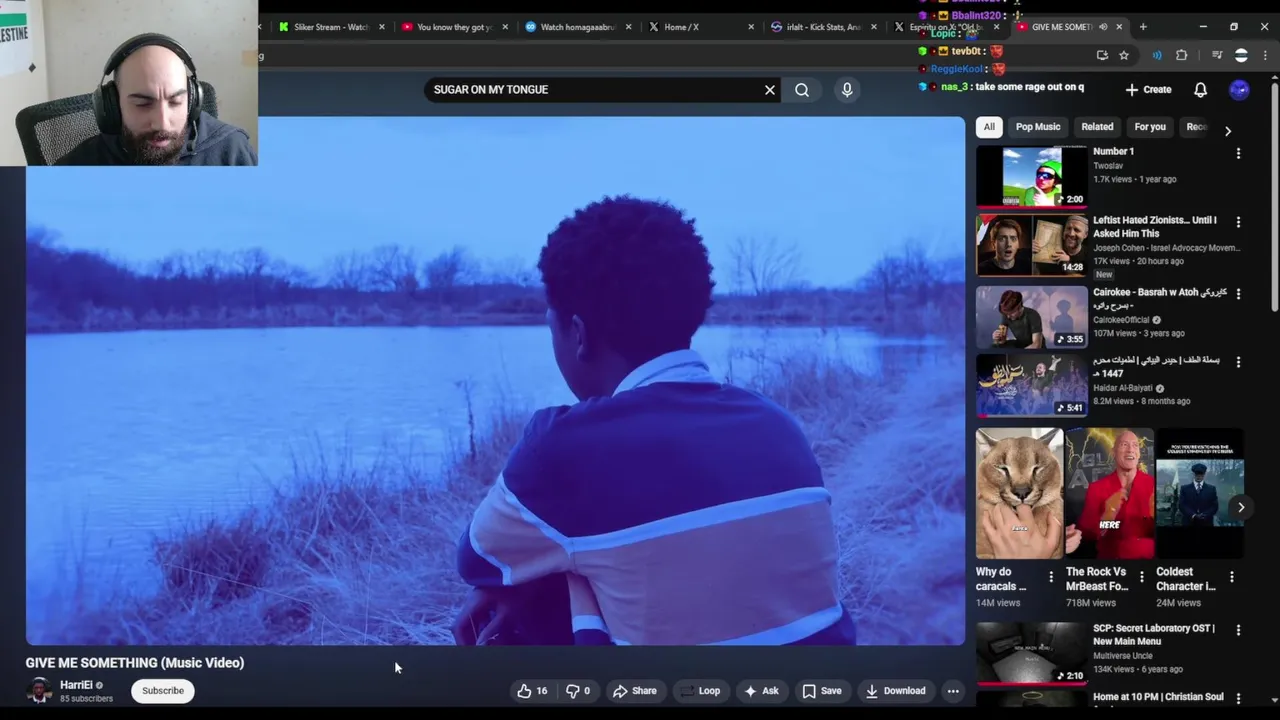Viewport: 1280px width, 720px height.
Task: Click the search magnifier button
Action: 802,90
